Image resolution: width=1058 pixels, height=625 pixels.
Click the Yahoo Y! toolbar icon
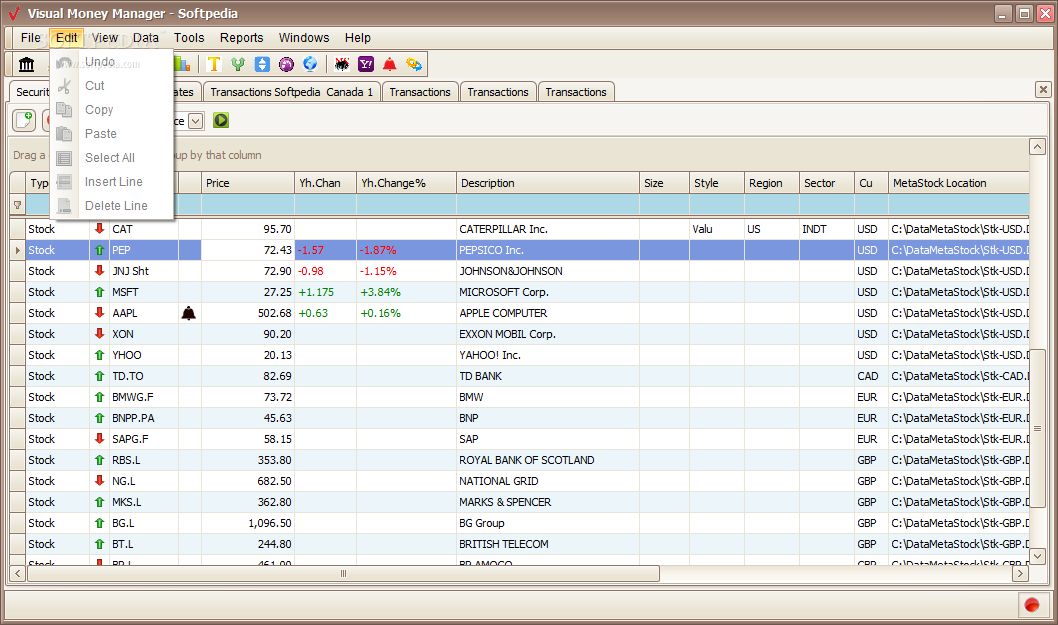point(366,64)
